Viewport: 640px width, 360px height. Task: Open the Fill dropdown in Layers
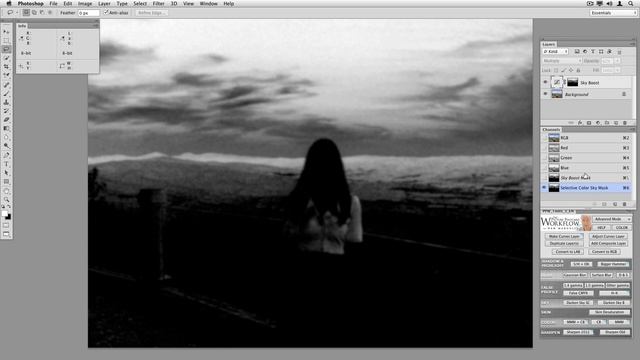pos(618,70)
